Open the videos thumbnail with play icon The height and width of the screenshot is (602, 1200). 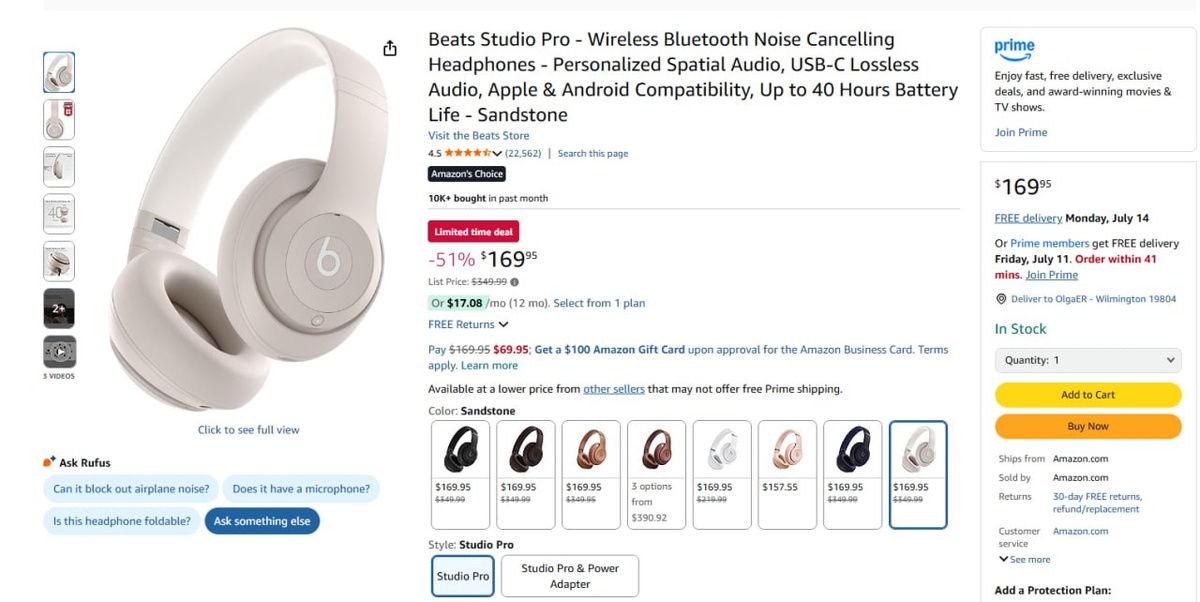[x=59, y=352]
